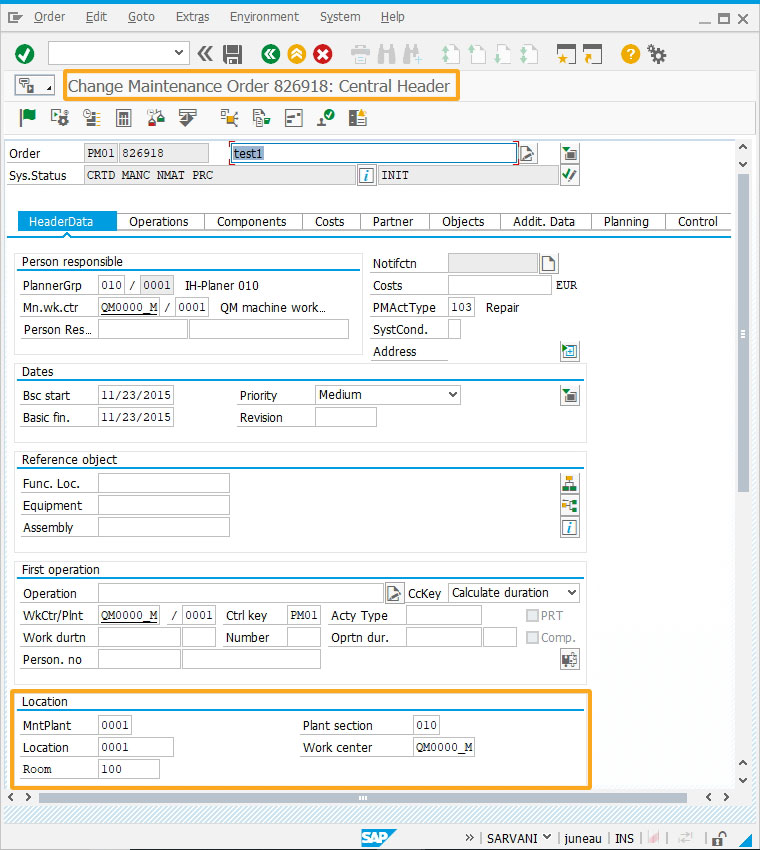
Task: Click the Func. Loc. input field
Action: click(164, 483)
